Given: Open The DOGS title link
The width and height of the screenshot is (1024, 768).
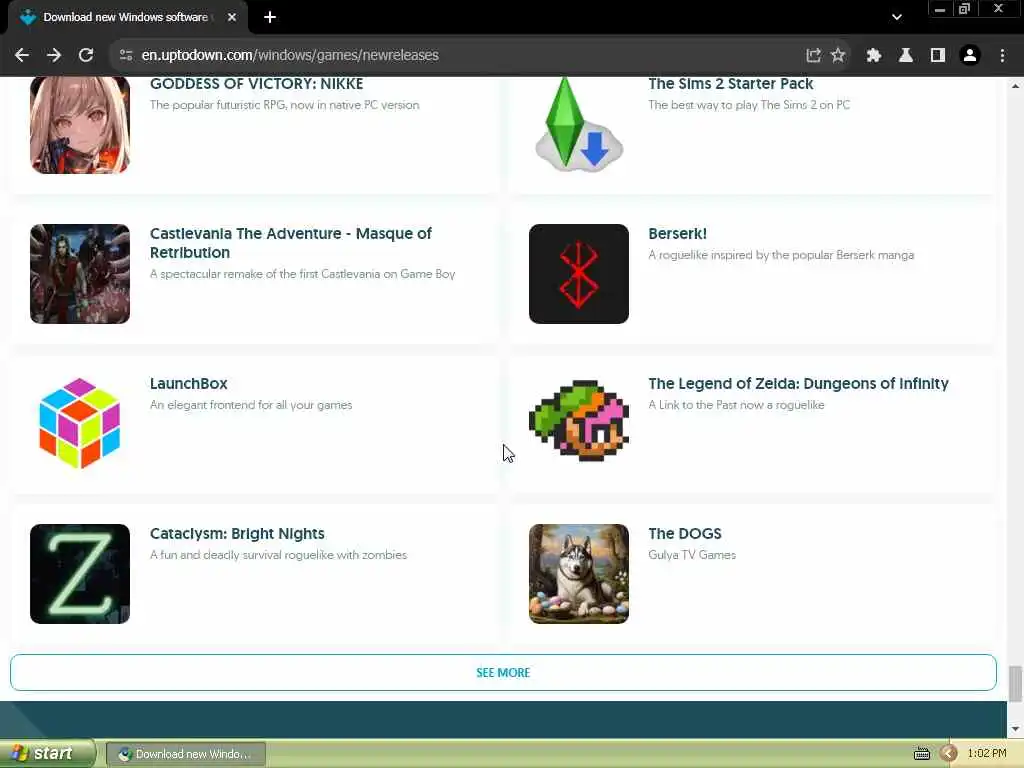Looking at the screenshot, I should [684, 534].
